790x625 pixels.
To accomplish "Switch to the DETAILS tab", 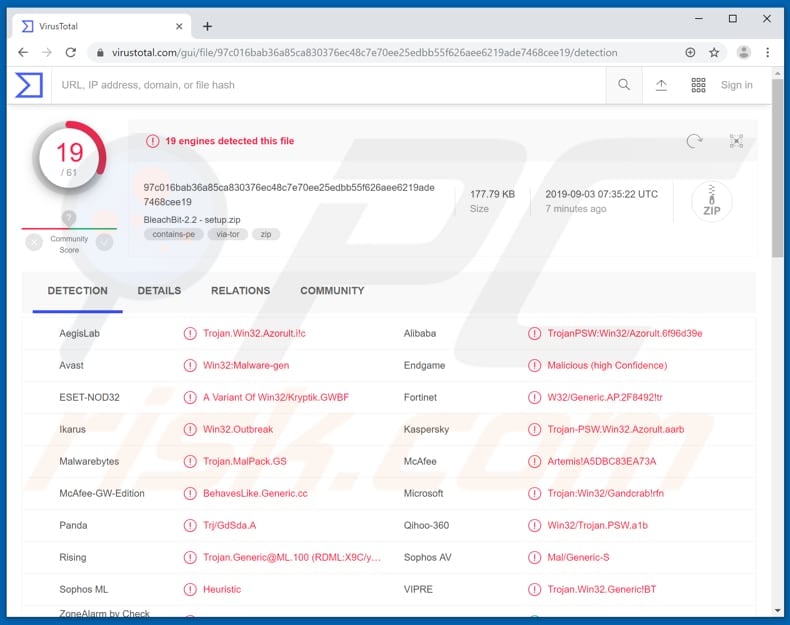I will coord(159,291).
